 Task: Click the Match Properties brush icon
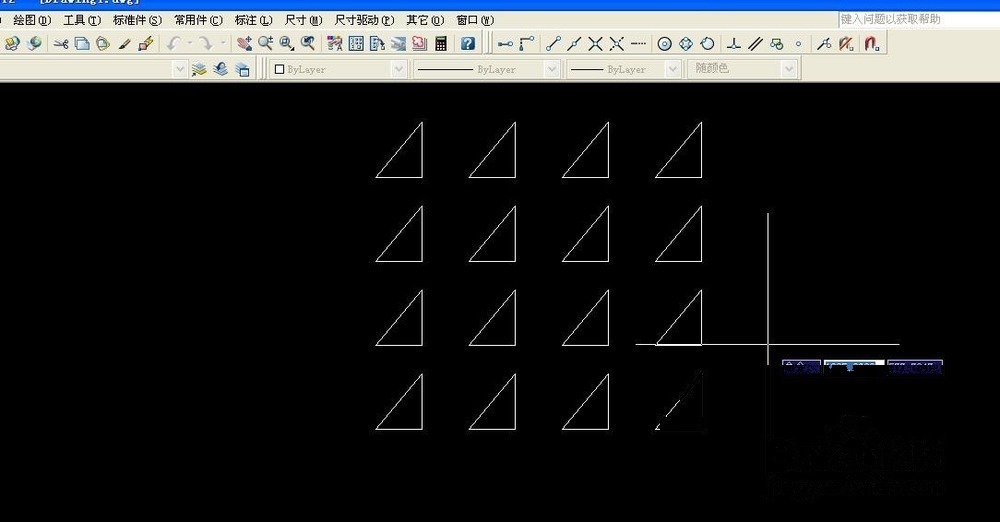pyautogui.click(x=124, y=43)
